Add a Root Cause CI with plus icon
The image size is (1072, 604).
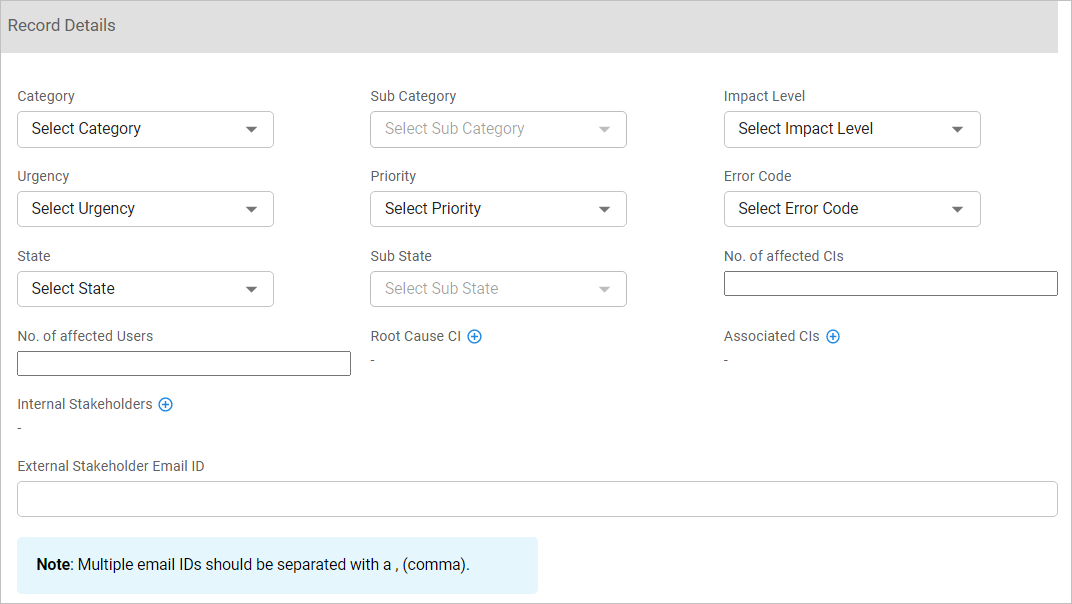click(x=475, y=337)
